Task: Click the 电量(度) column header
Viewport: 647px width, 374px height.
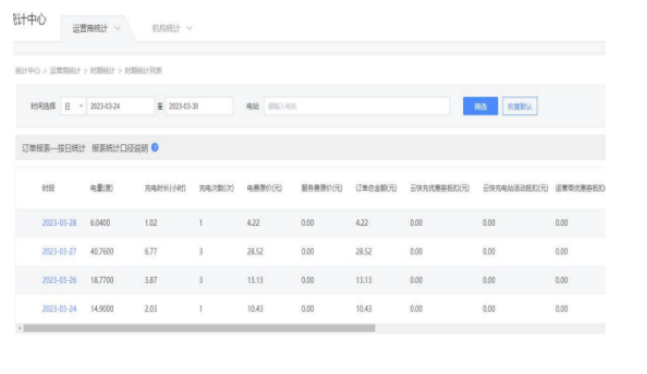Action: (x=102, y=188)
